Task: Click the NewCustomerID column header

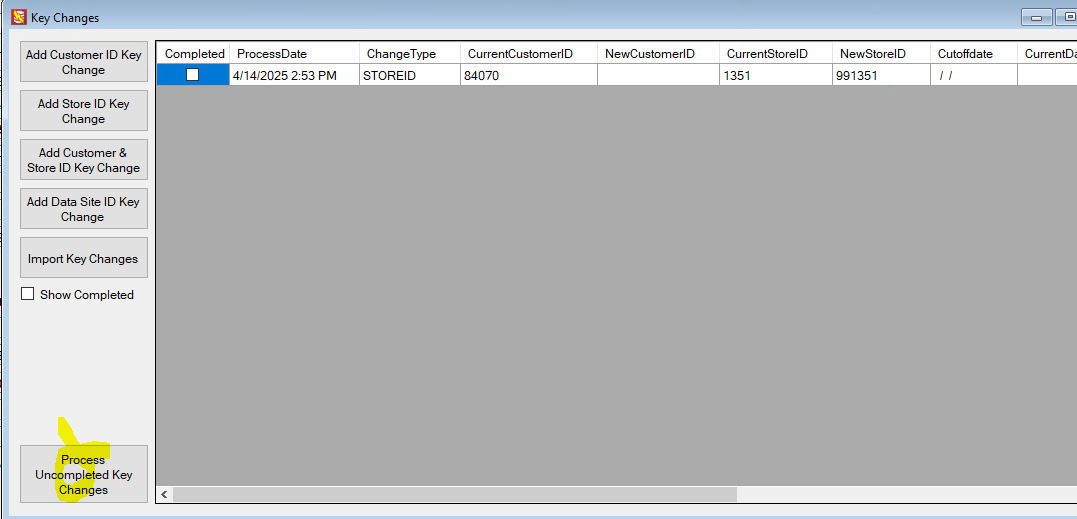Action: [658, 54]
